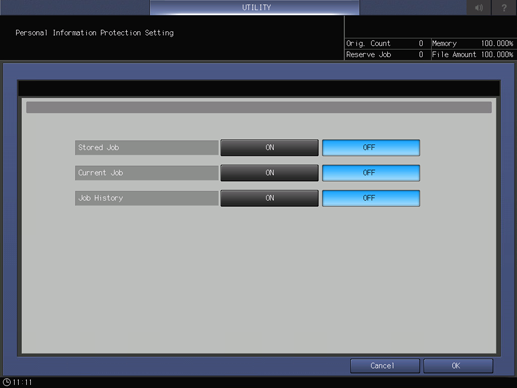This screenshot has width=517, height=388.
Task: Click the clock icon beside 11:11
Action: click(7, 382)
